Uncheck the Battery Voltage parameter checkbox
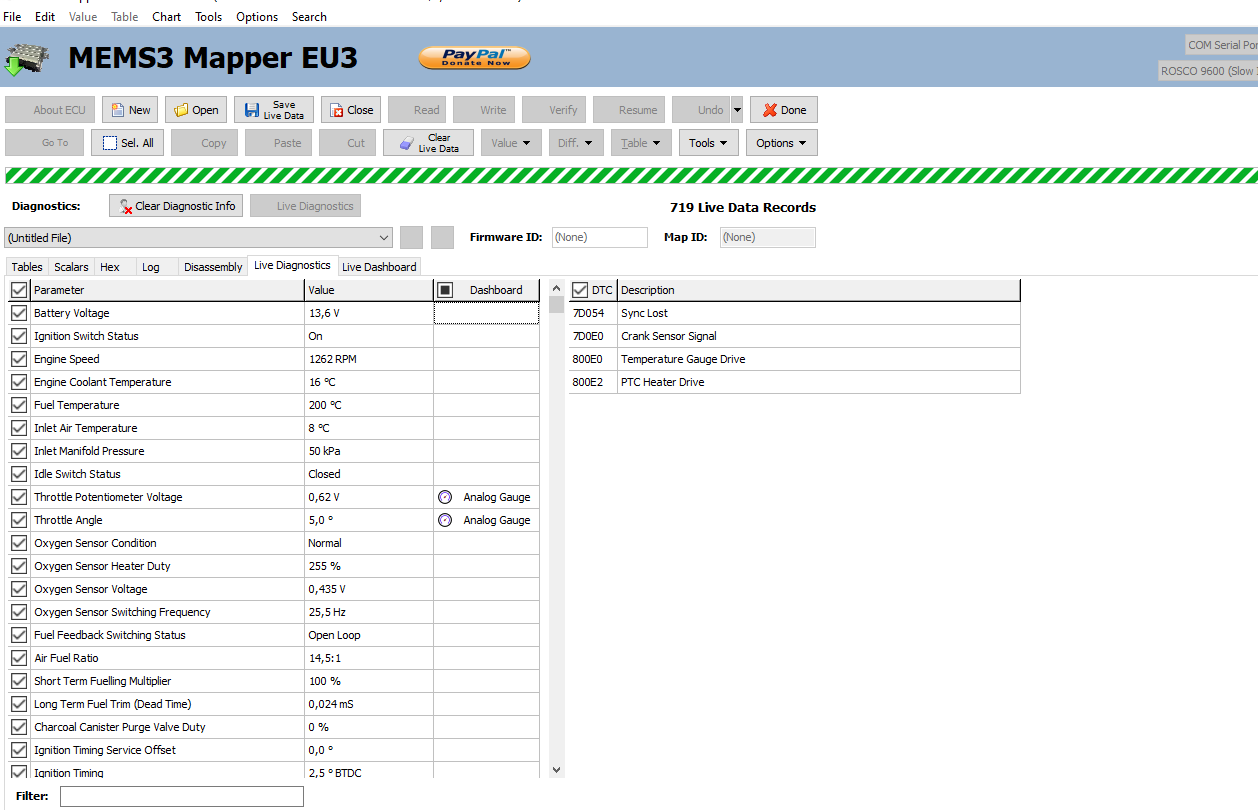The width and height of the screenshot is (1258, 810). 19,313
